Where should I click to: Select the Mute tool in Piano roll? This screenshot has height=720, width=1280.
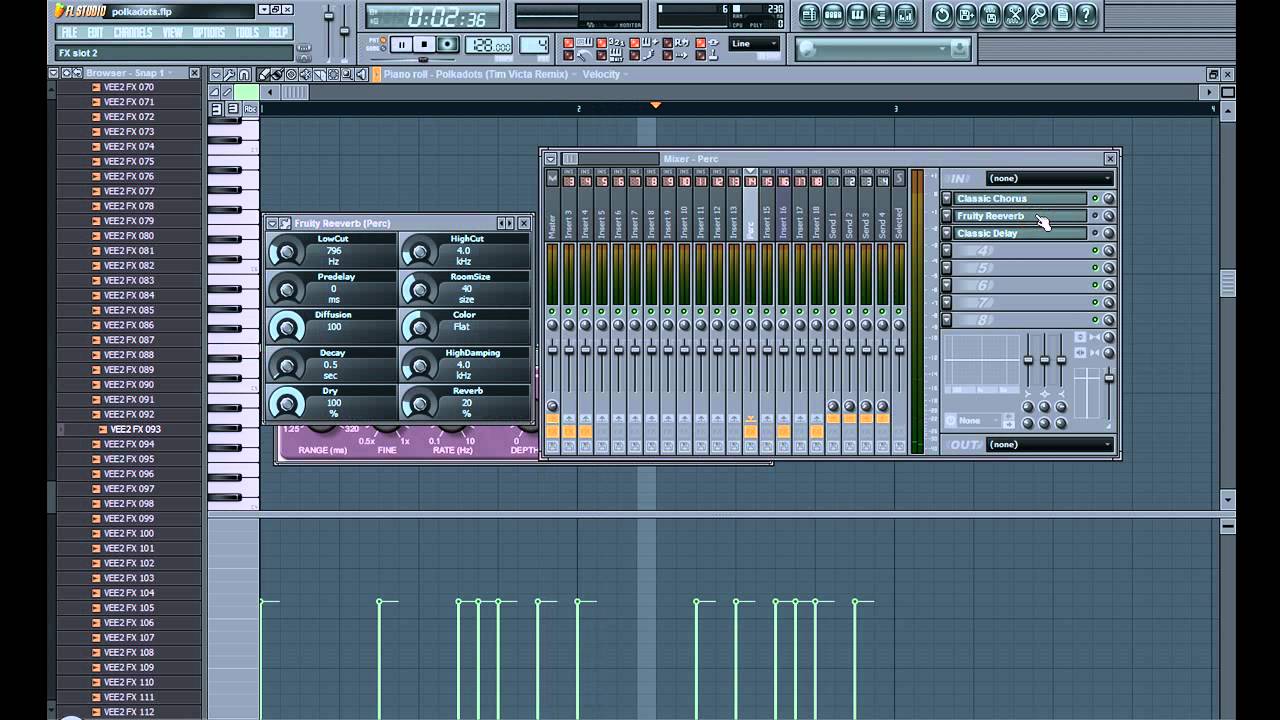305,74
